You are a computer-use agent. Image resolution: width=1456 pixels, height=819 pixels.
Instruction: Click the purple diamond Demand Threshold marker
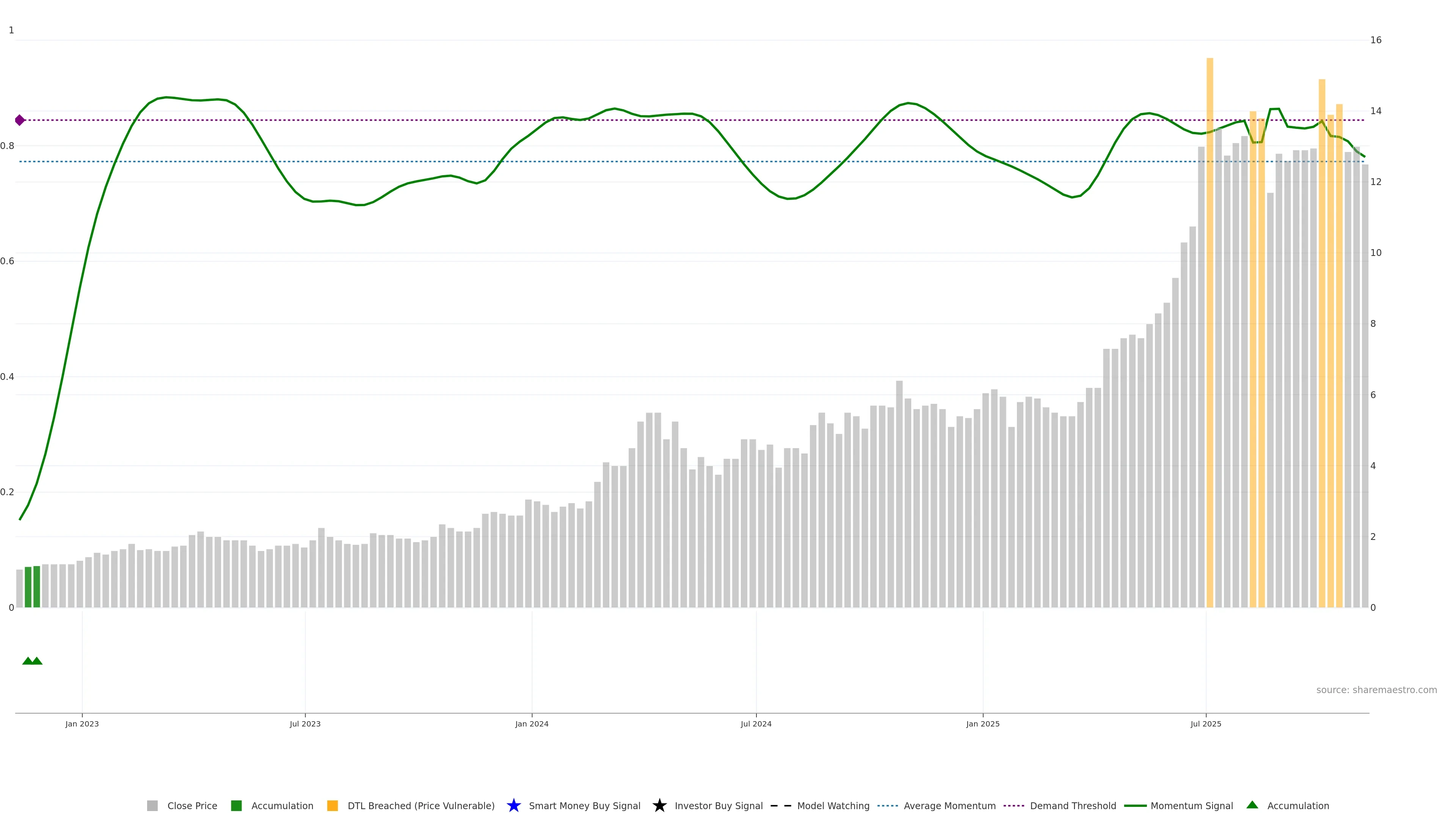(x=20, y=120)
